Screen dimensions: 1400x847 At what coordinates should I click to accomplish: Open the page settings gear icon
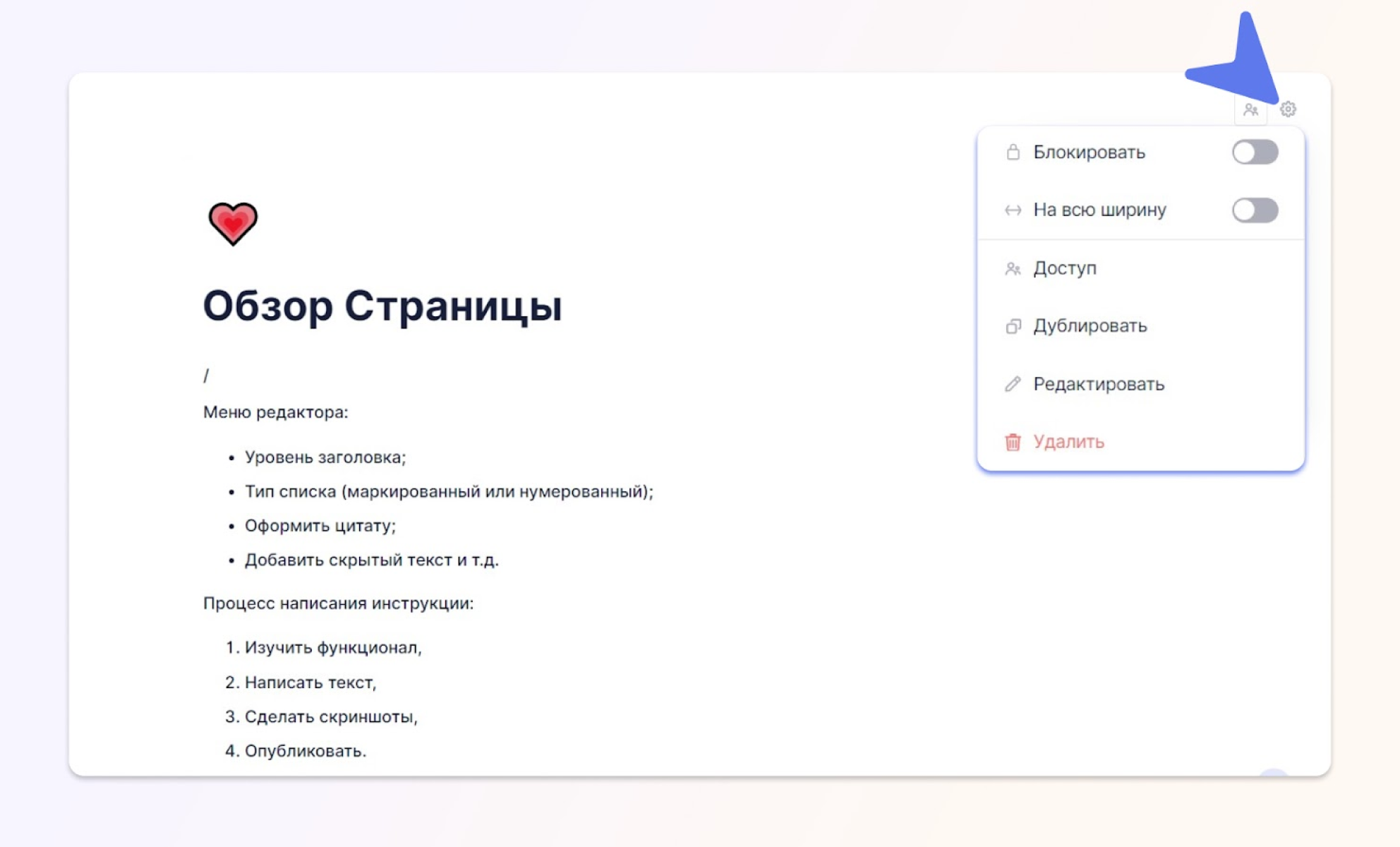1289,110
